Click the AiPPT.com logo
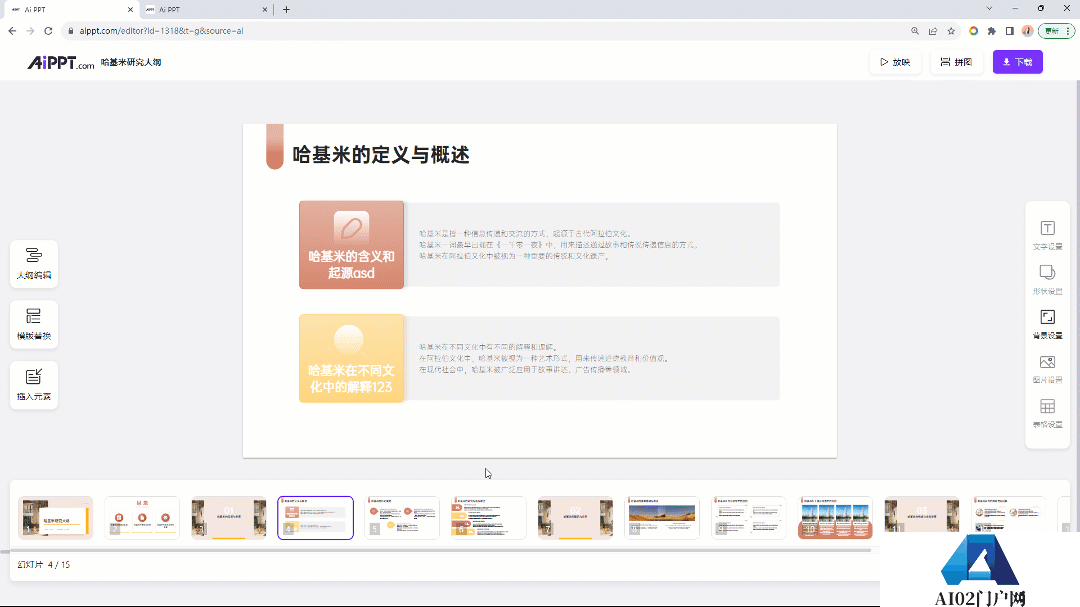The width and height of the screenshot is (1080, 607). click(61, 63)
